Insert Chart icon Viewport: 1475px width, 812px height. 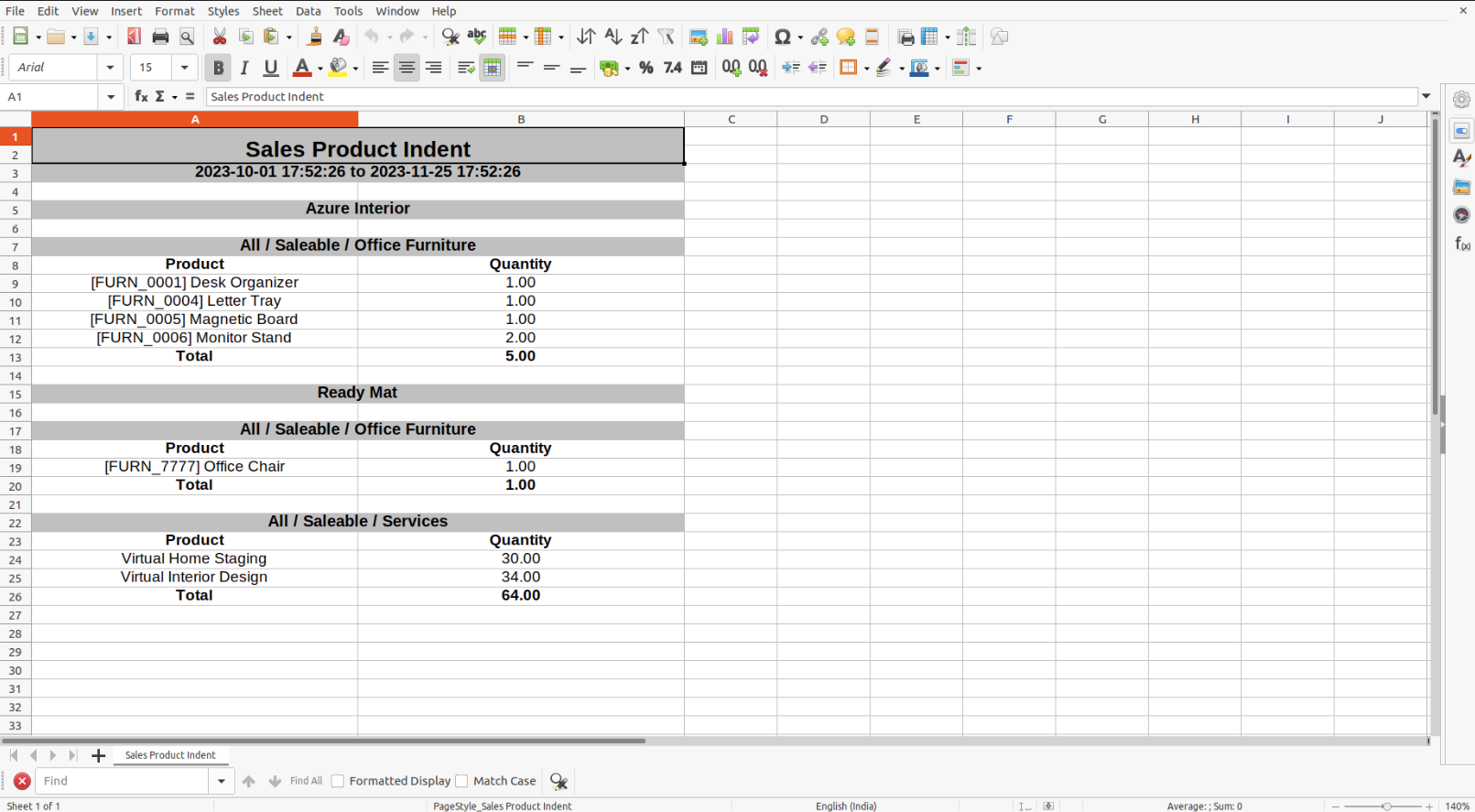pos(725,37)
